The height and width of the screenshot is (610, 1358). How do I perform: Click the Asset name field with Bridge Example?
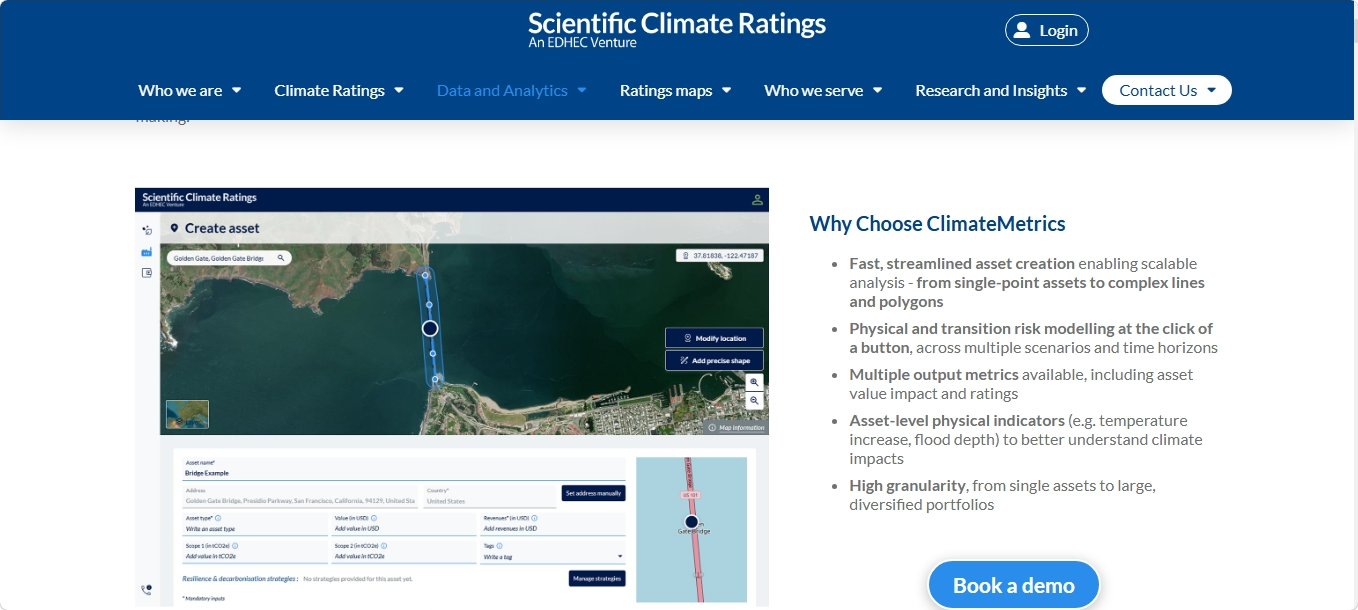[404, 469]
